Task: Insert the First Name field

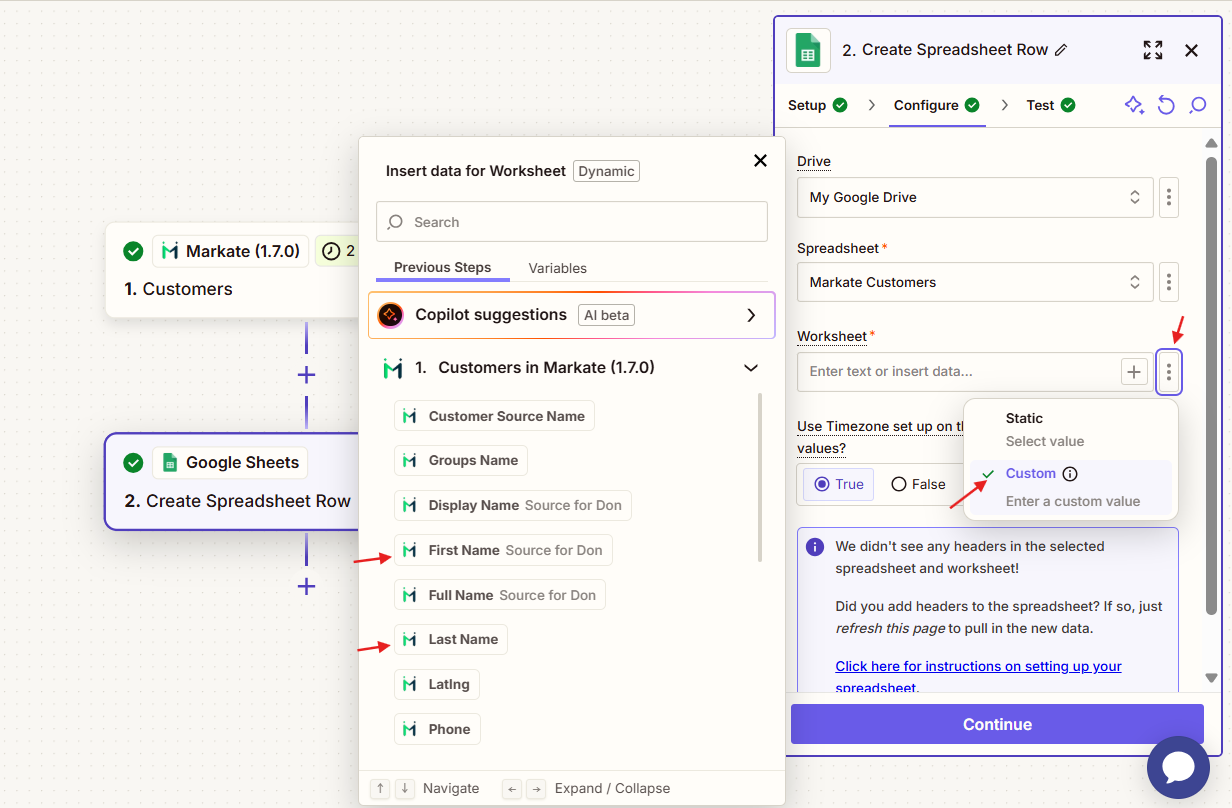Action: [x=503, y=550]
